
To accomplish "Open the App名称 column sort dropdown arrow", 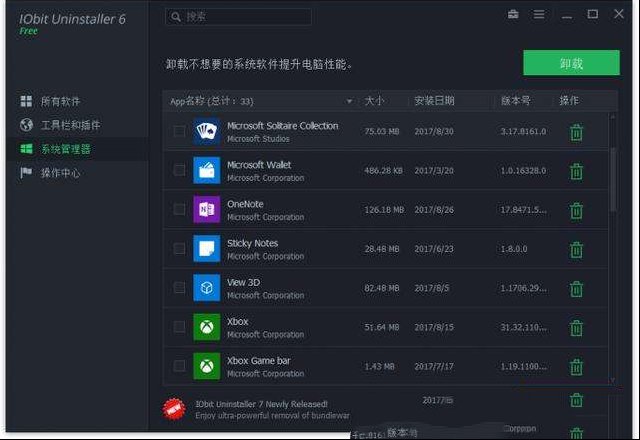I will [x=349, y=101].
